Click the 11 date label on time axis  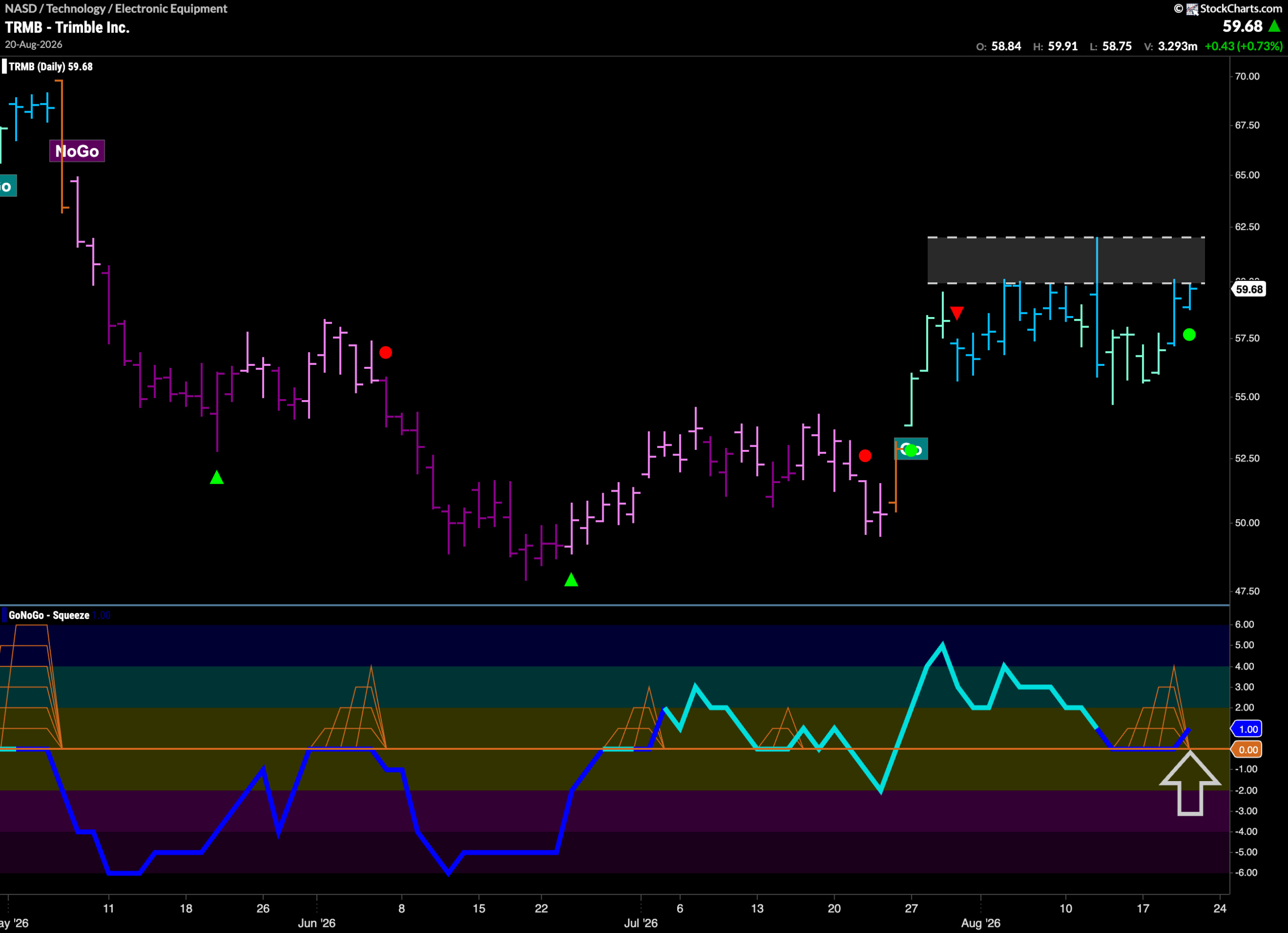109,908
